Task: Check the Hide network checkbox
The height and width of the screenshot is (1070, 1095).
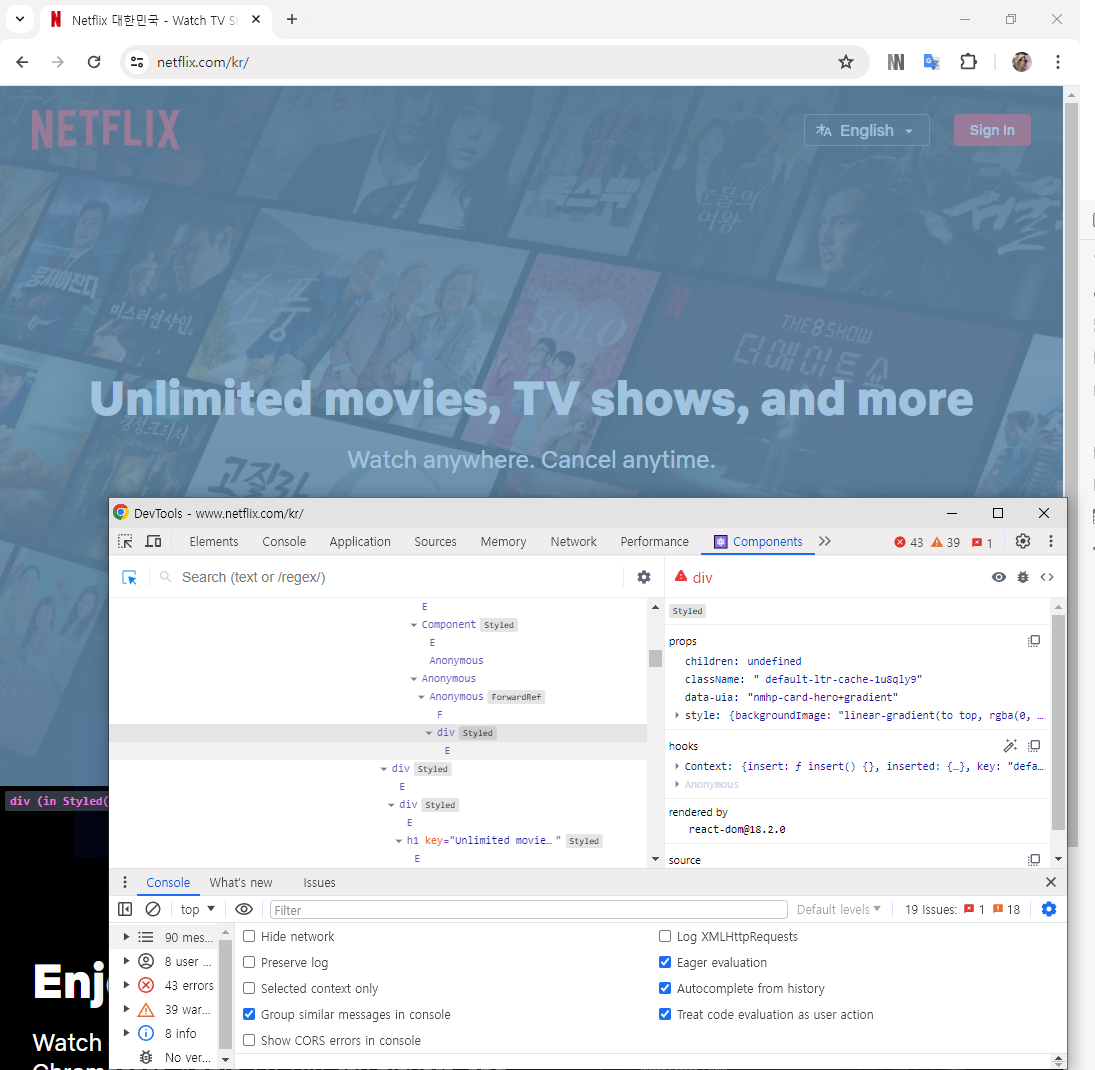Action: [249, 937]
